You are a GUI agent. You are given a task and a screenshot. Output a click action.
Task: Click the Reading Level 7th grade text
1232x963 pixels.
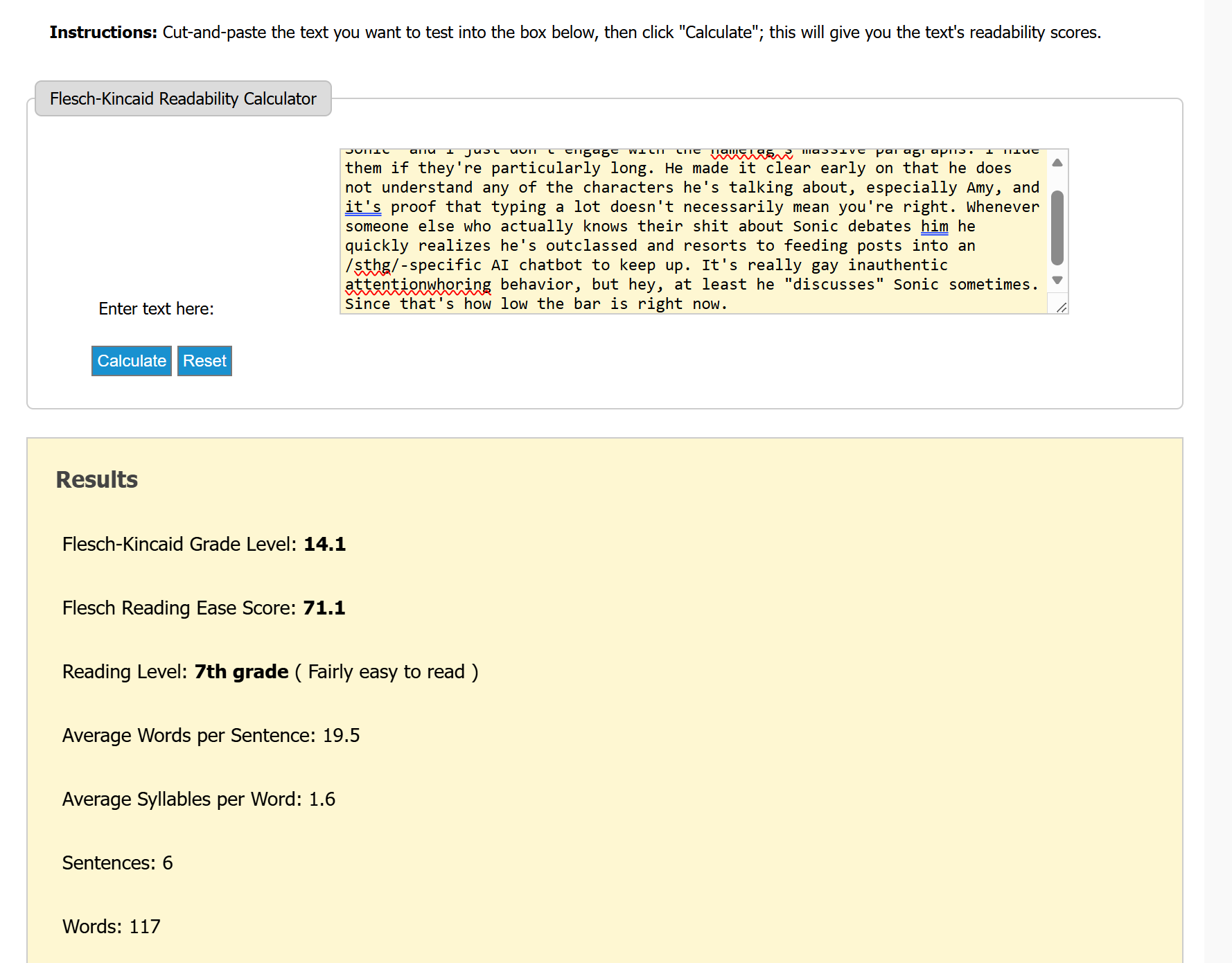pos(242,672)
